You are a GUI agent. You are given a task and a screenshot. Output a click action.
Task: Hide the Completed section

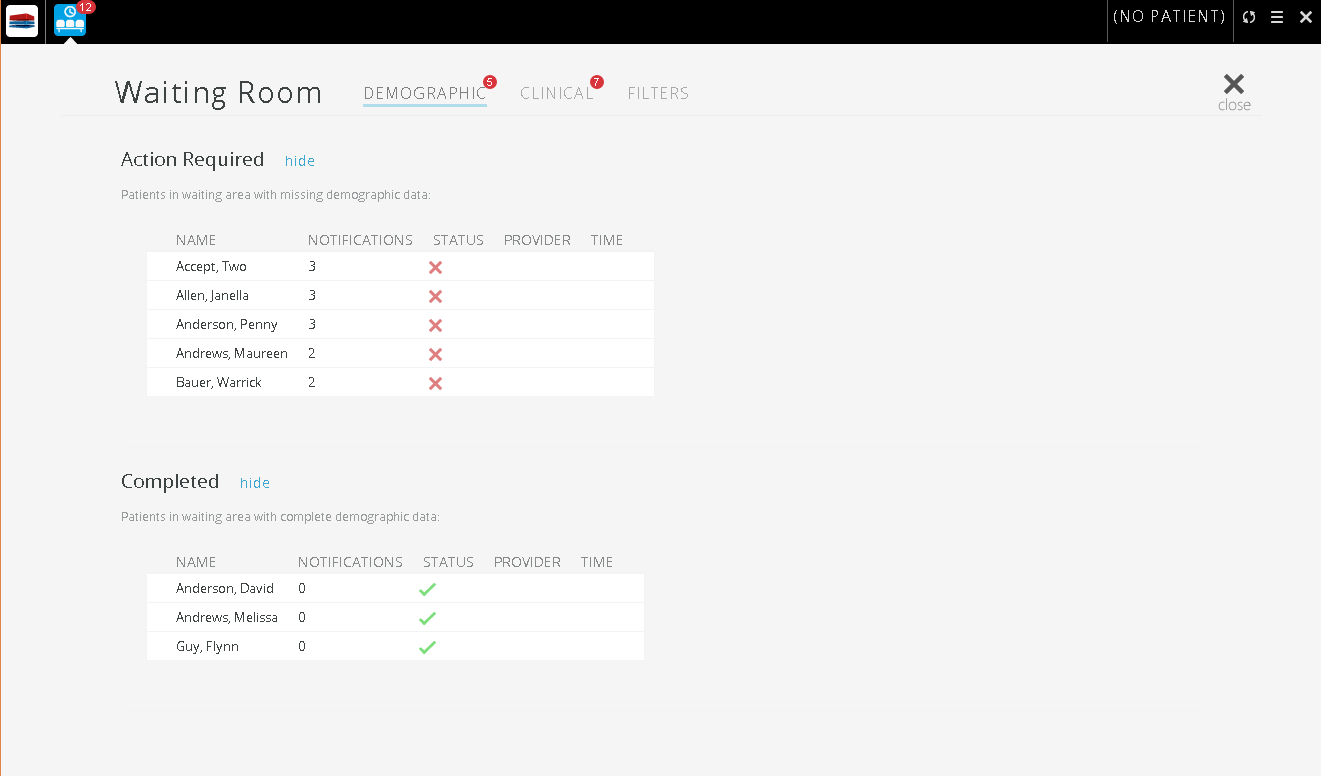[255, 482]
